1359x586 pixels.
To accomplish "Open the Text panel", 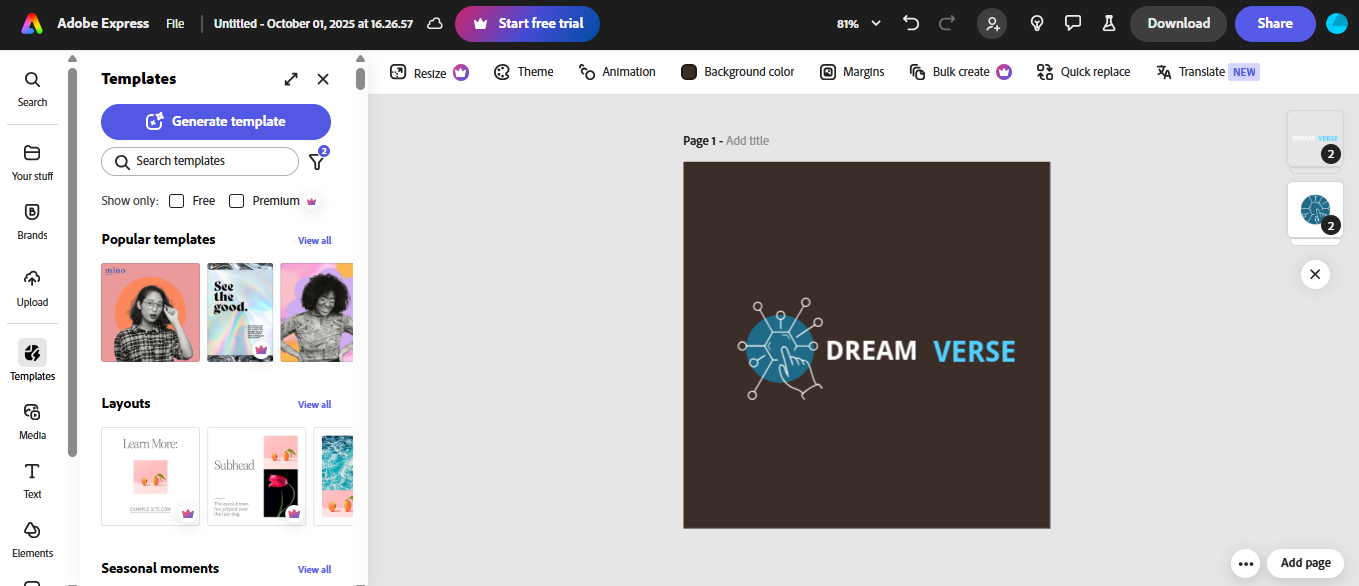I will click(32, 481).
